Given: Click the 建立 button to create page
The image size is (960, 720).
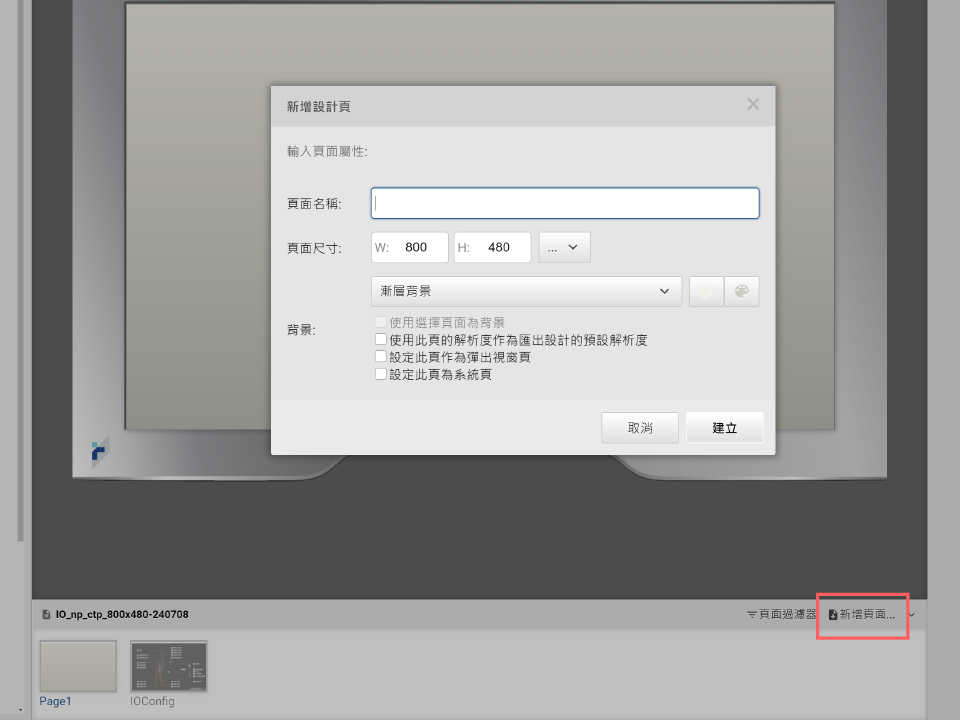Looking at the screenshot, I should [724, 427].
